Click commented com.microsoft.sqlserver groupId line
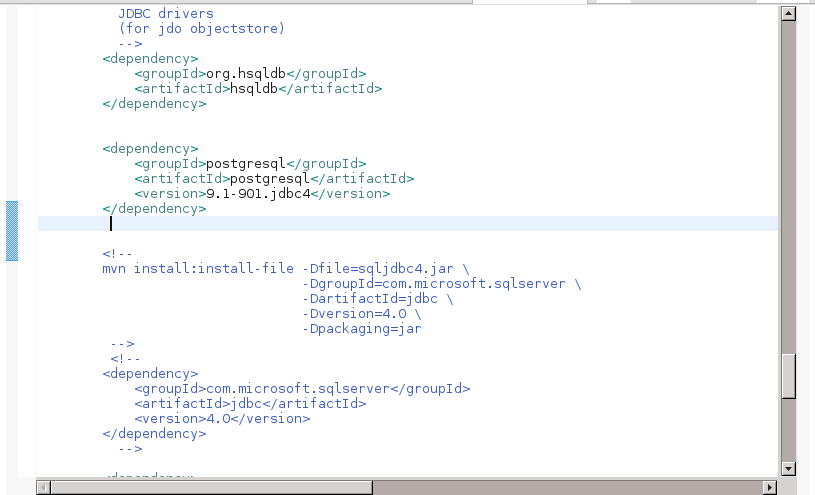Image resolution: width=815 pixels, height=495 pixels. pos(302,389)
